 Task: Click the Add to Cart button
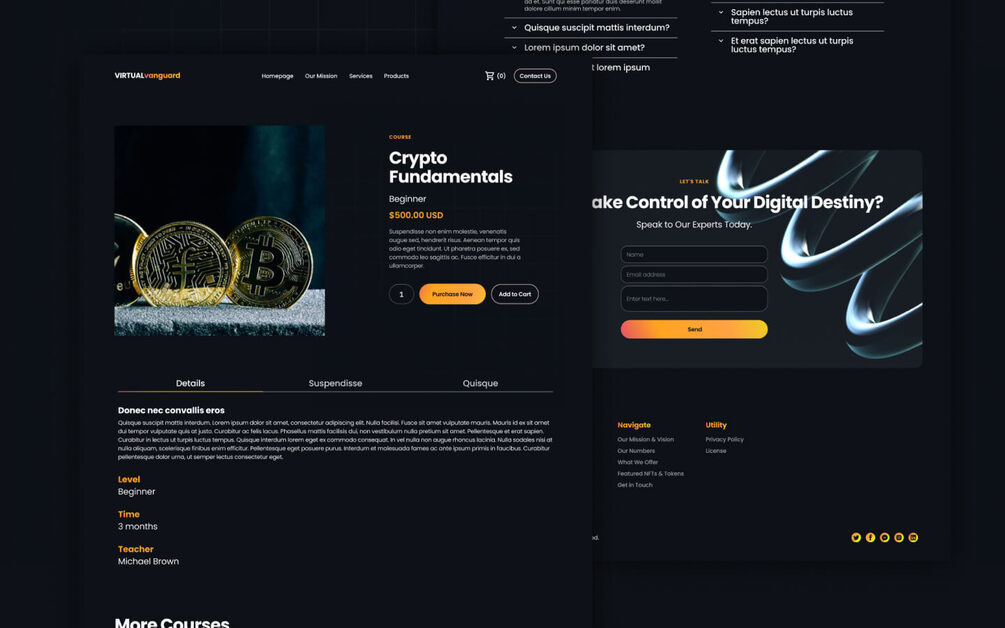point(515,294)
